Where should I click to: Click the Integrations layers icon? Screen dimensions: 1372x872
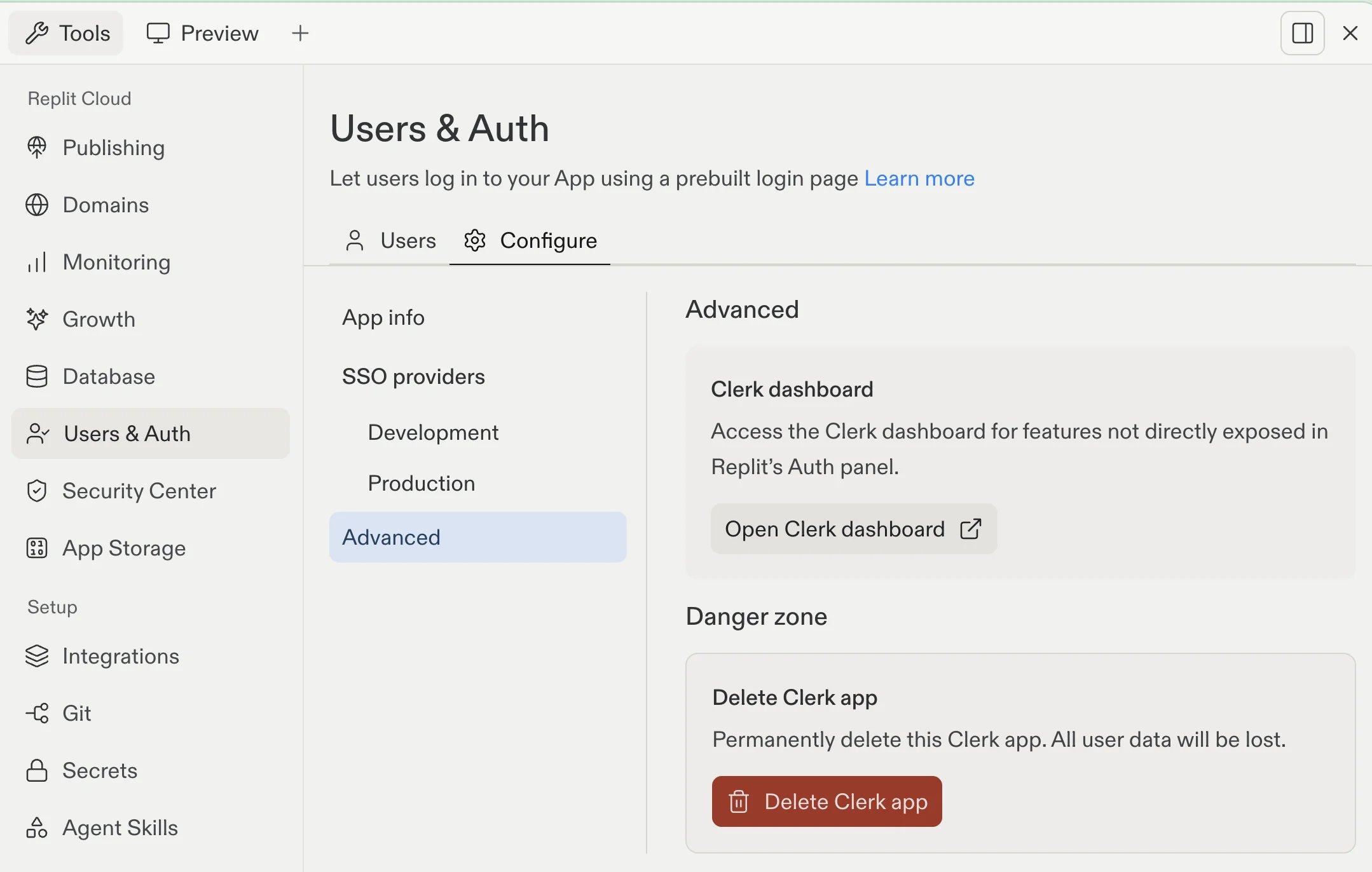click(x=37, y=656)
